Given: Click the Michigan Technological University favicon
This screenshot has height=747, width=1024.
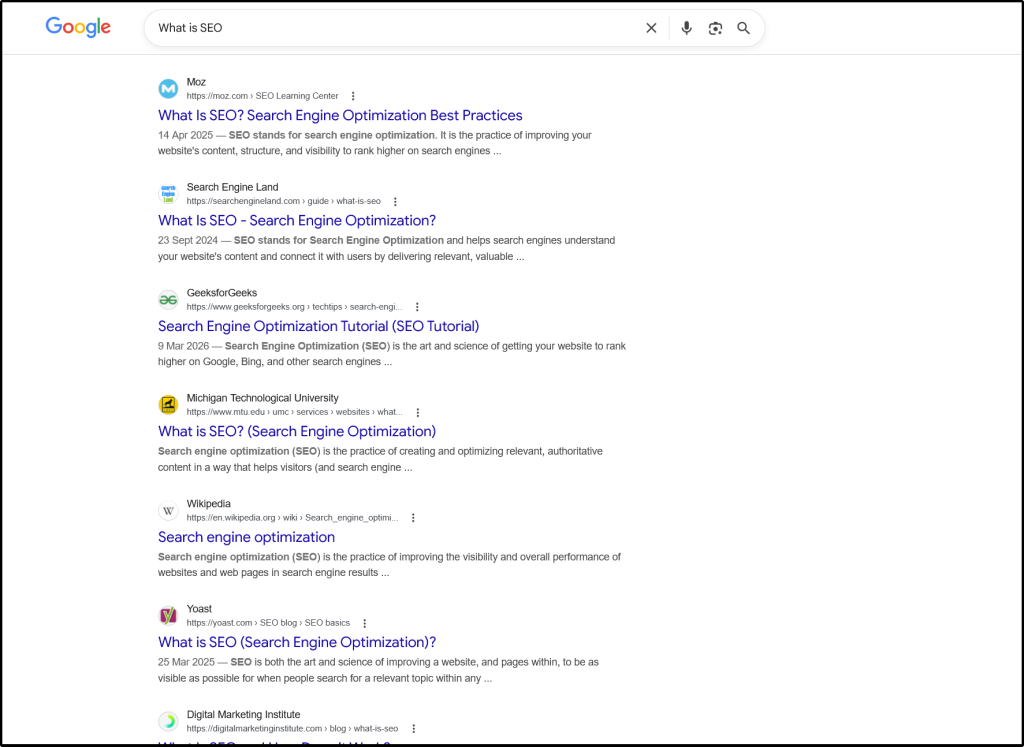Looking at the screenshot, I should tap(168, 405).
